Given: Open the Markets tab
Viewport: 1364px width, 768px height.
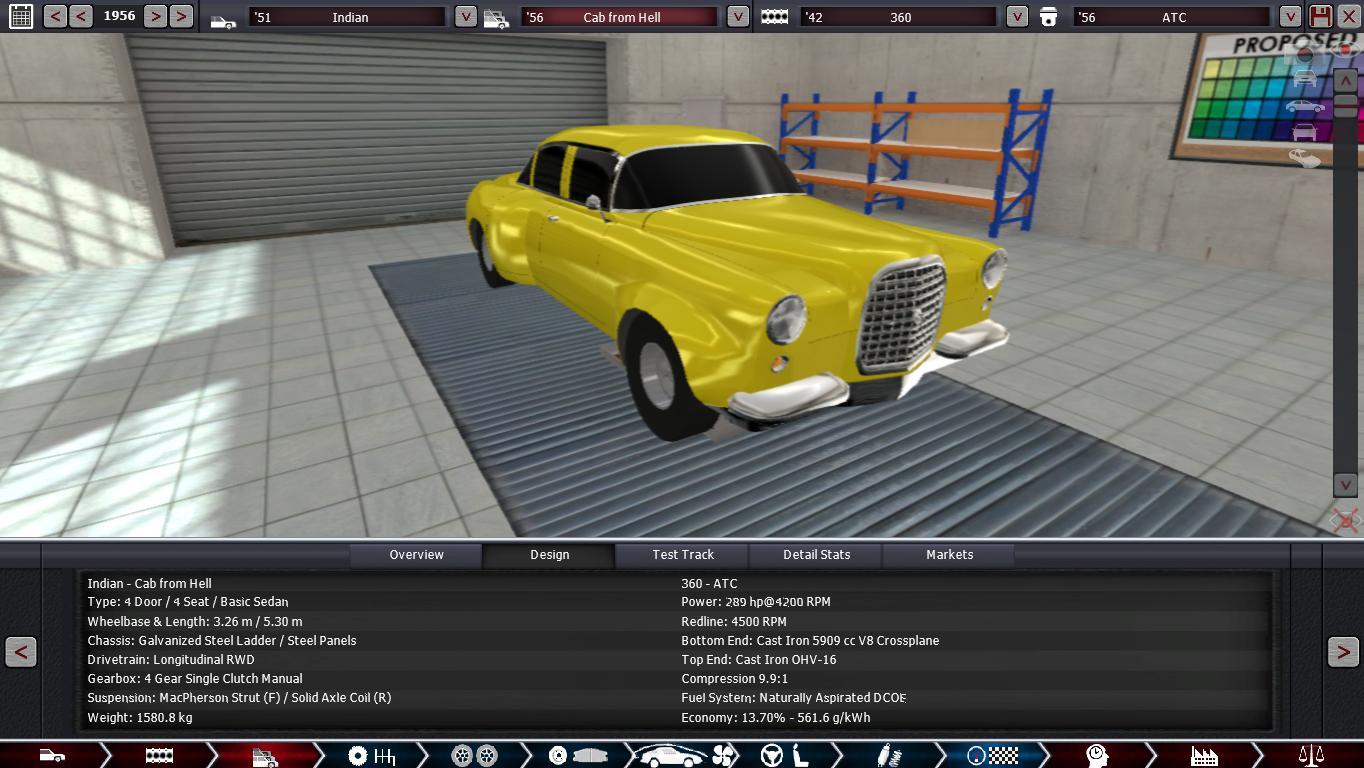Looking at the screenshot, I should coord(949,555).
